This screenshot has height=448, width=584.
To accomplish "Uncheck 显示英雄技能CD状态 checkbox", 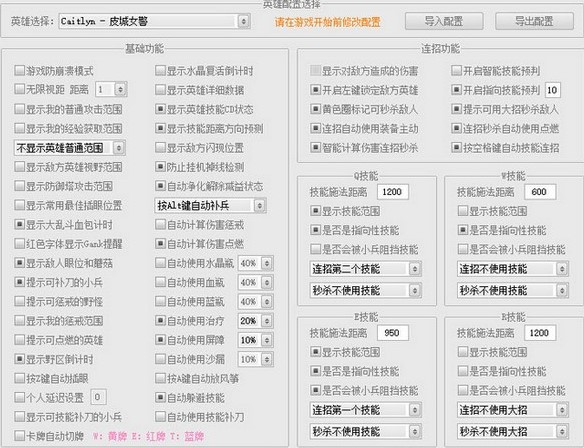I will pos(160,109).
